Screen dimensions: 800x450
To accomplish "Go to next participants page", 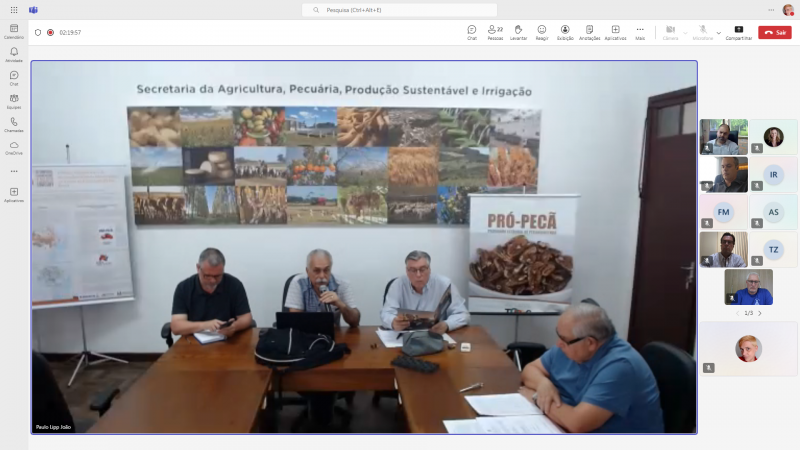I will pyautogui.click(x=759, y=313).
